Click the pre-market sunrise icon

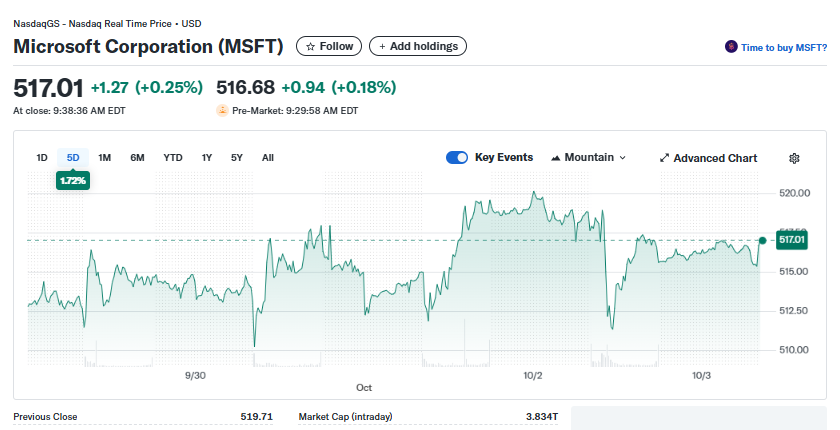coord(222,111)
